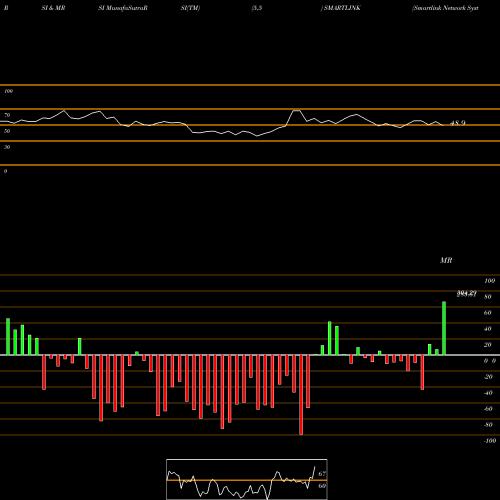This screenshot has width=500, height=500.
Task: Click the '40' label on MR axis
Action: (488, 329)
